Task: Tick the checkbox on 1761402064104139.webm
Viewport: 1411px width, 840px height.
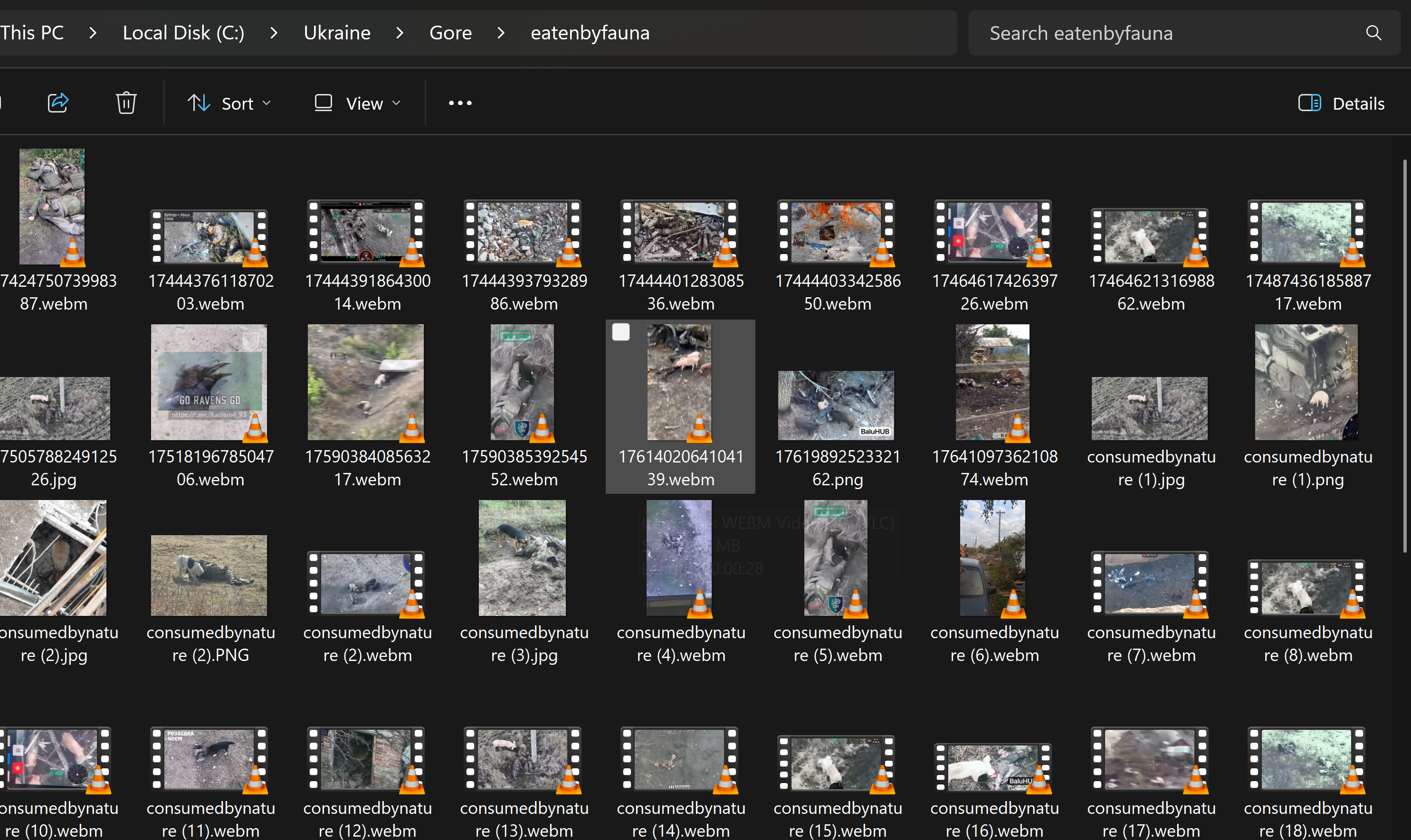Action: (620, 332)
